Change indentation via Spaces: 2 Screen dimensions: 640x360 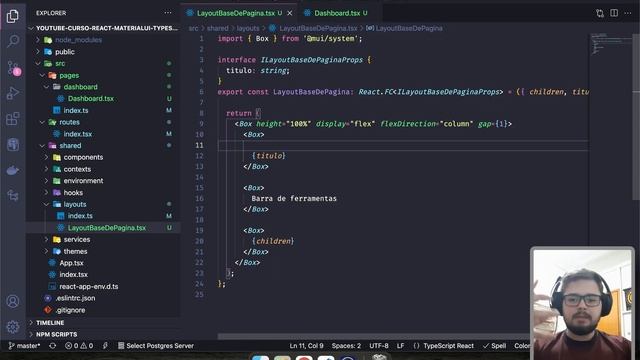point(346,346)
